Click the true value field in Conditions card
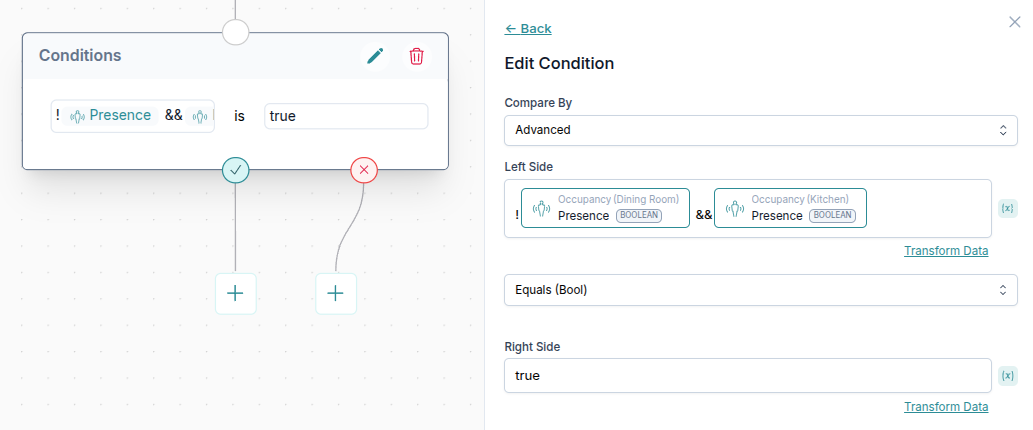Screen dimensions: 1033x430 tap(346, 116)
